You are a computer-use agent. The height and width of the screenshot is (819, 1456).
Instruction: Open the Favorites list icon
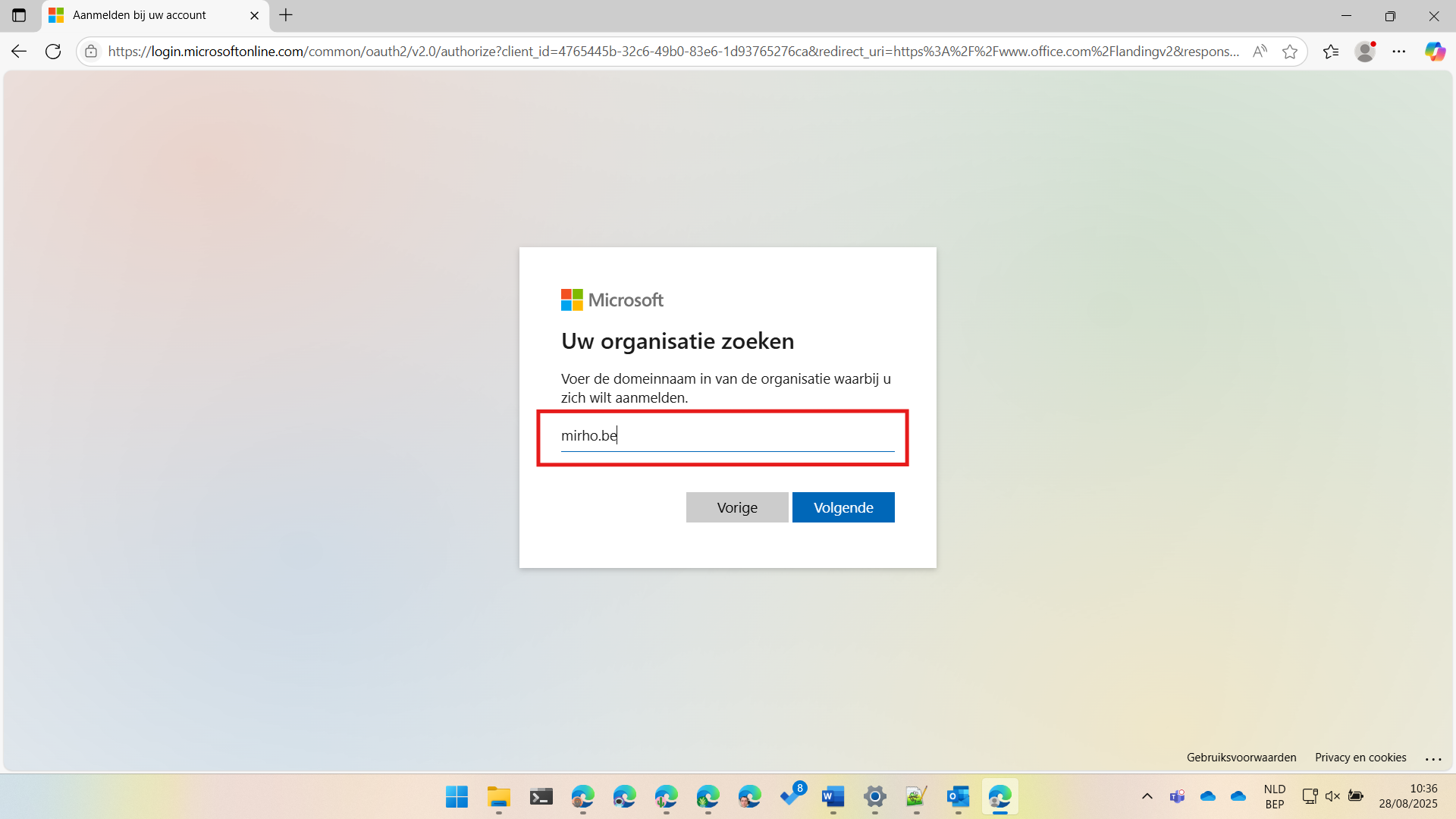(1331, 52)
